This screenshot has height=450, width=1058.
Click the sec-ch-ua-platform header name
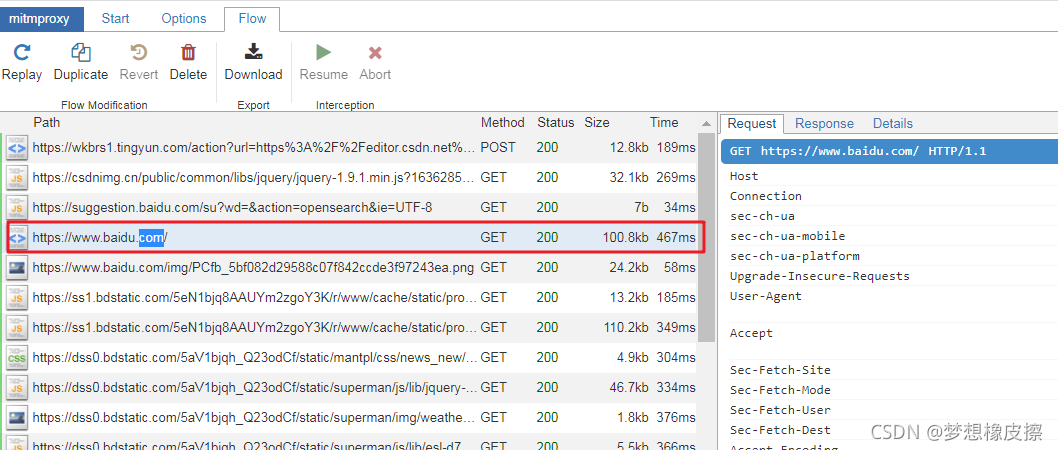click(x=795, y=256)
